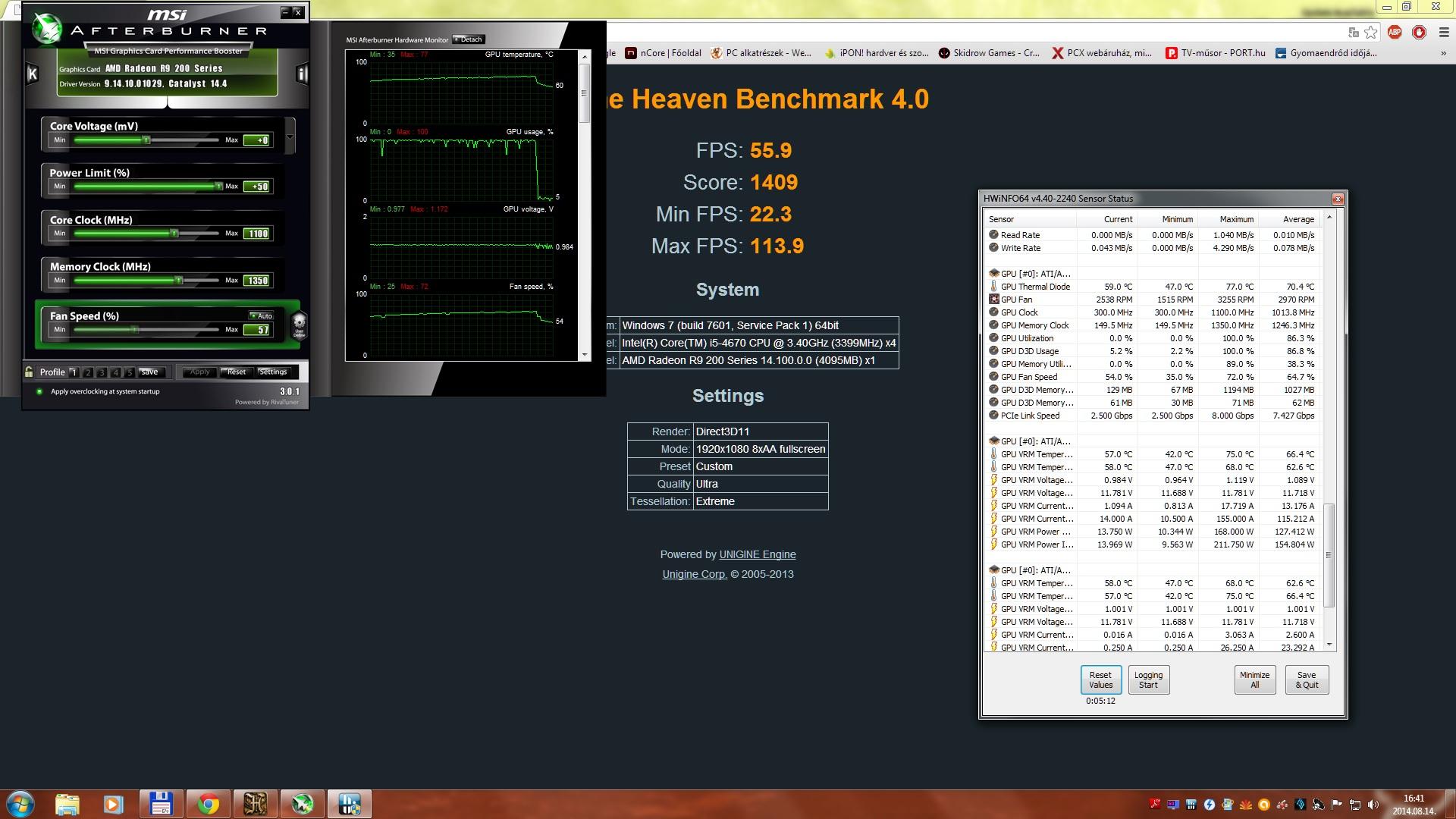Click the network tray icon
Screen dimensions: 1456x819
point(1355,805)
